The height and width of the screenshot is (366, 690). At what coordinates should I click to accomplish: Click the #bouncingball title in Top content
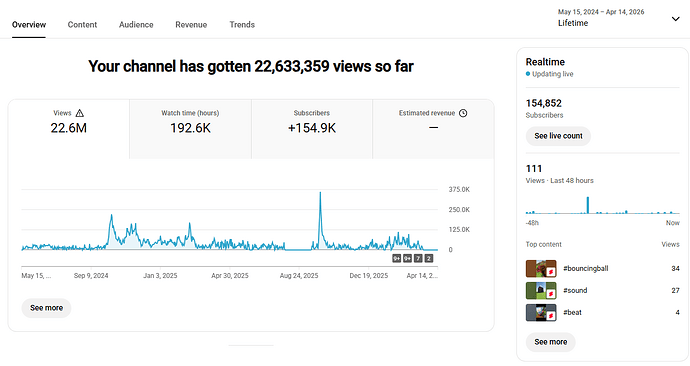pyautogui.click(x=586, y=268)
